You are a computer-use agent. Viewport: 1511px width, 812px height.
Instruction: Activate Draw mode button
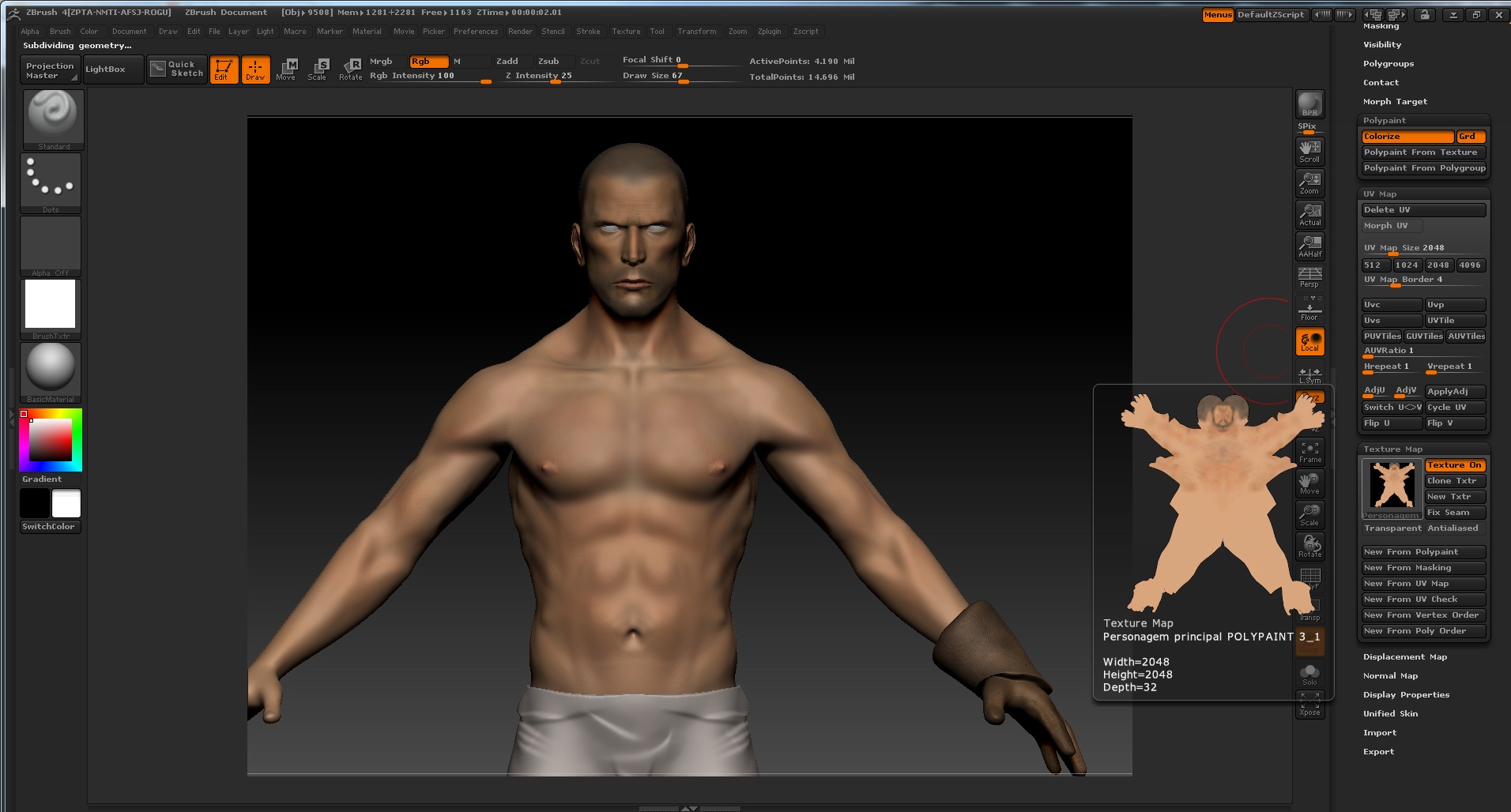click(x=255, y=70)
